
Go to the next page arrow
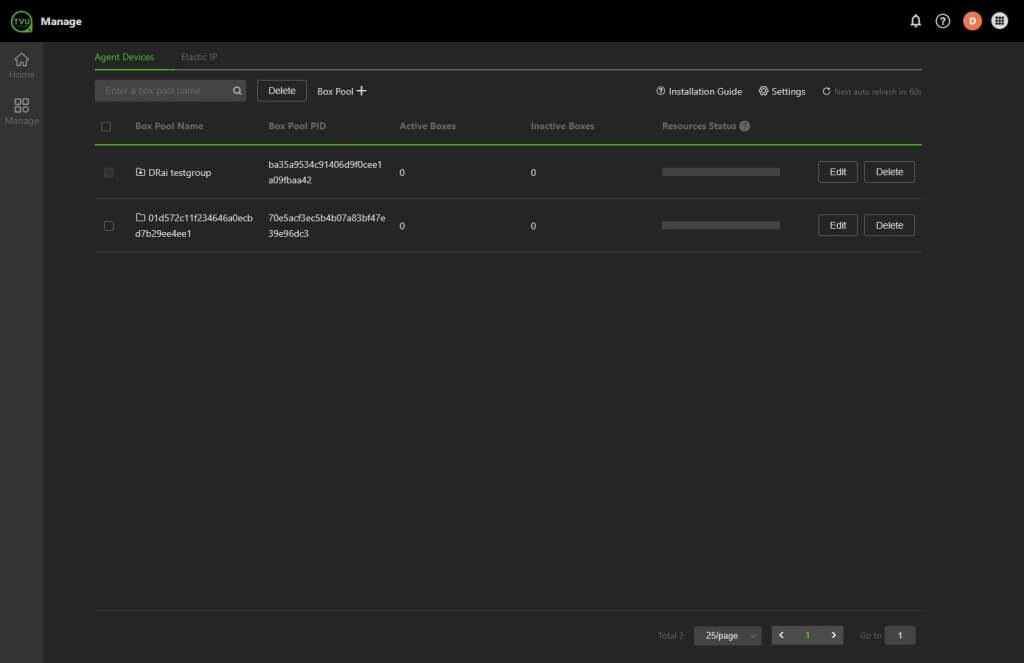coord(833,635)
